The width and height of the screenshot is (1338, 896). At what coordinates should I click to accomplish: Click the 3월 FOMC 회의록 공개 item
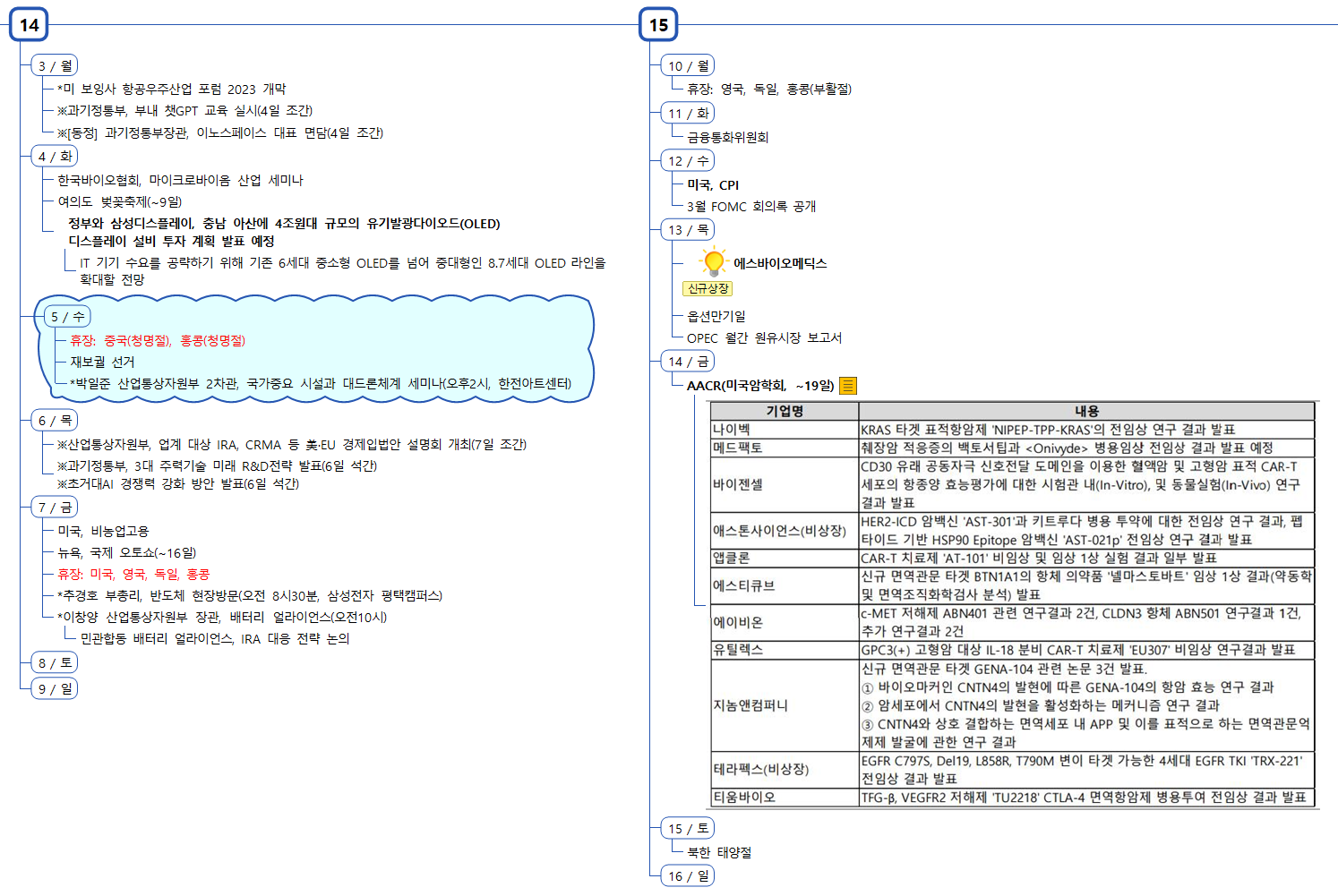[x=751, y=206]
